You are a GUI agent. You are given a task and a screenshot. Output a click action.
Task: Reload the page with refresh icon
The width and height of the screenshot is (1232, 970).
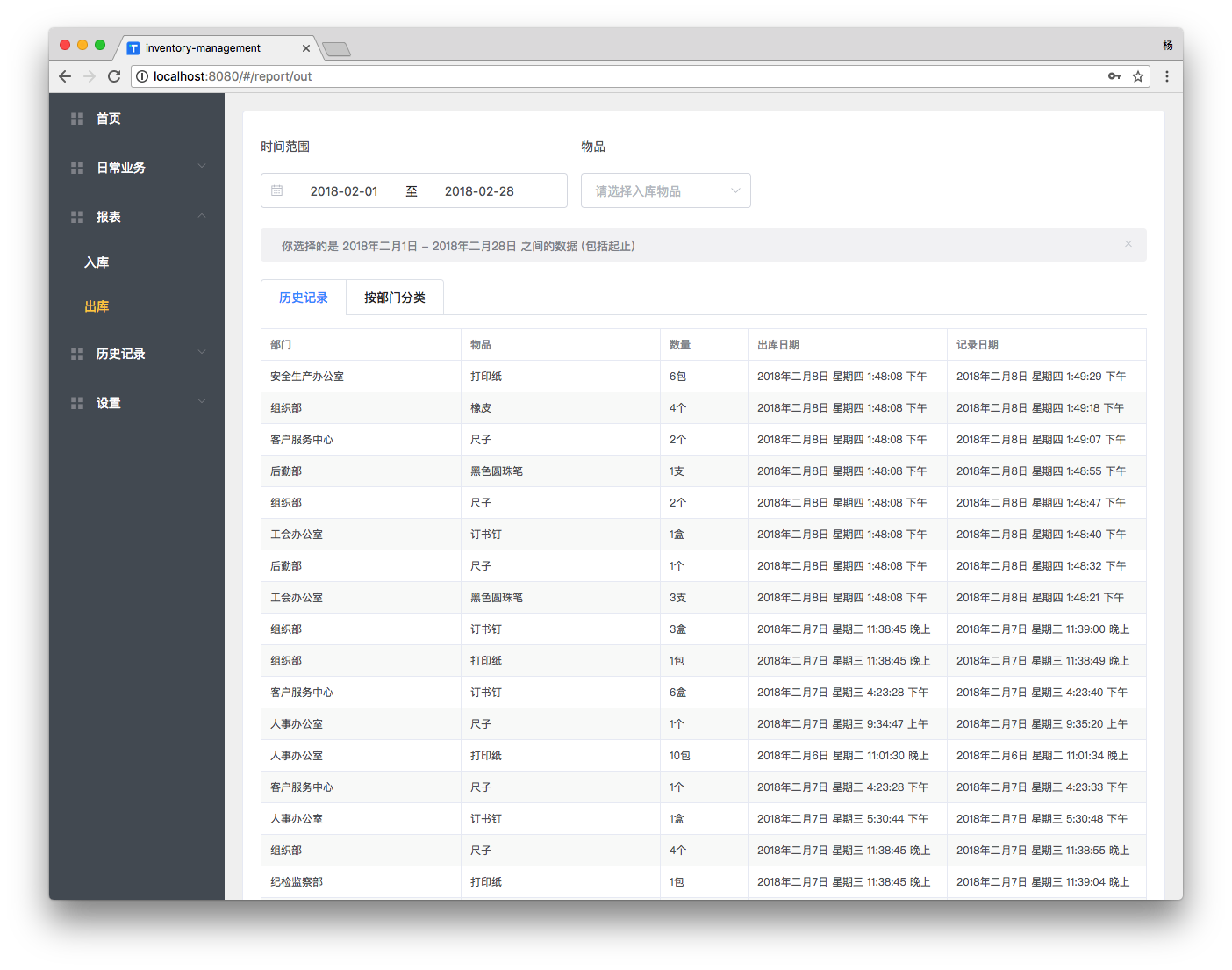click(x=114, y=76)
